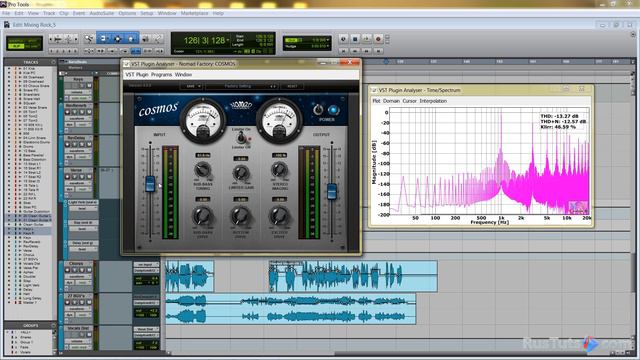Viewport: 640px width, 360px height.
Task: Click the timeline playhead marker in the ruler
Action: pos(386,62)
